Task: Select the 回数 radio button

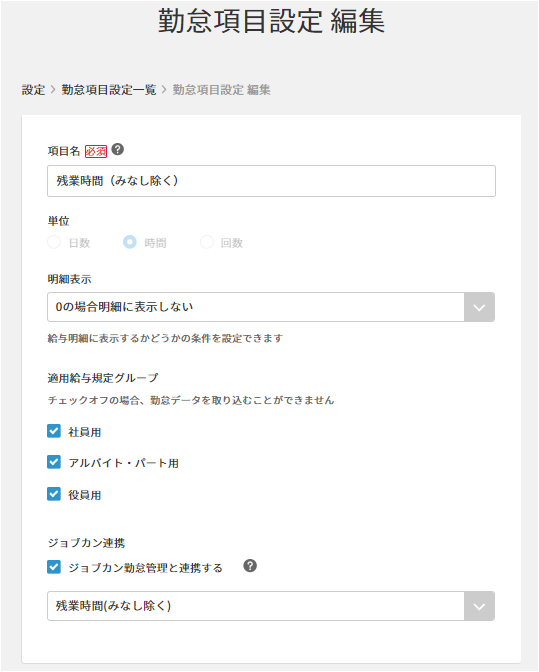Action: click(207, 242)
